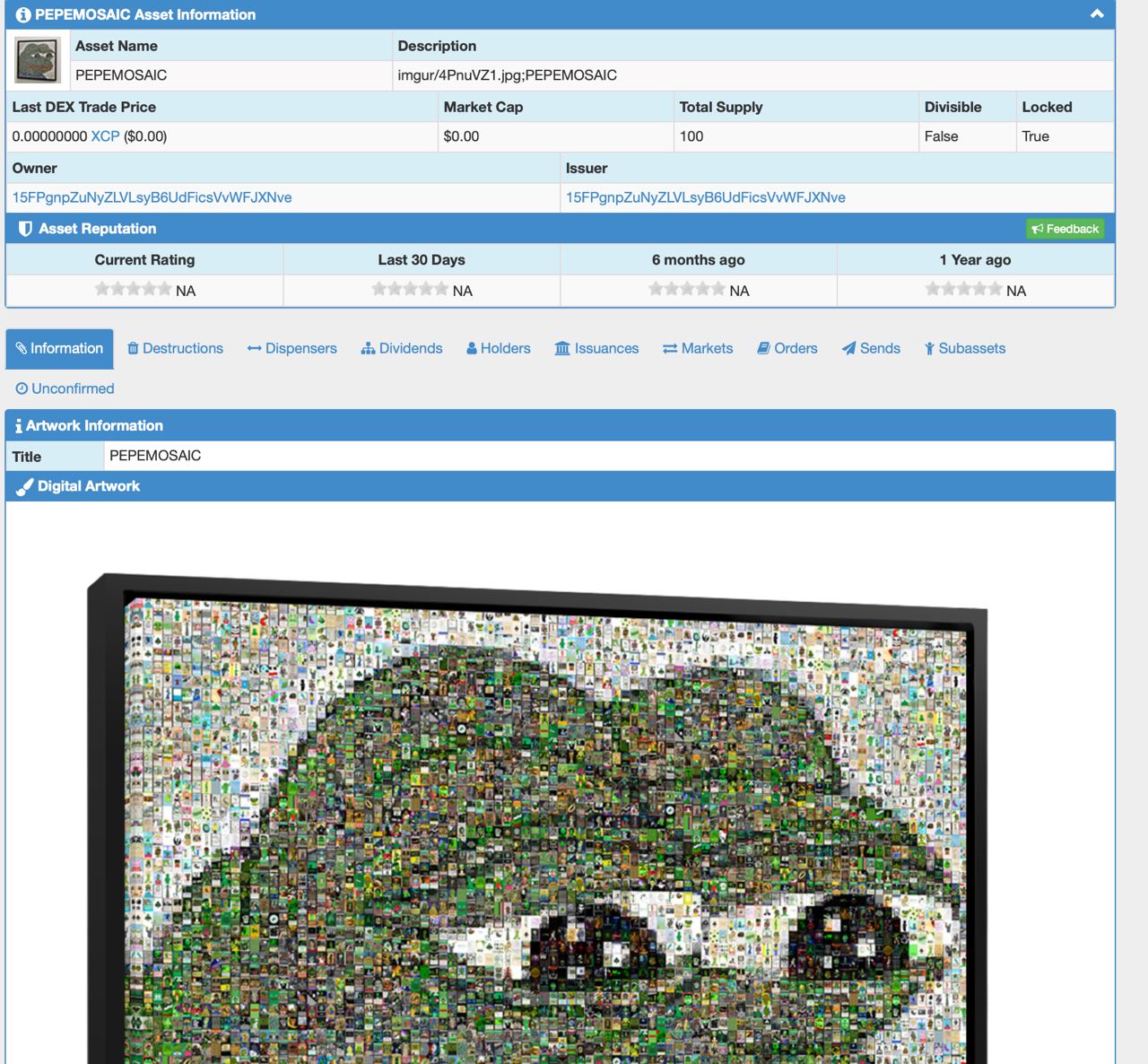The image size is (1148, 1064).
Task: Switch to the Subassets tab
Action: [x=965, y=349]
